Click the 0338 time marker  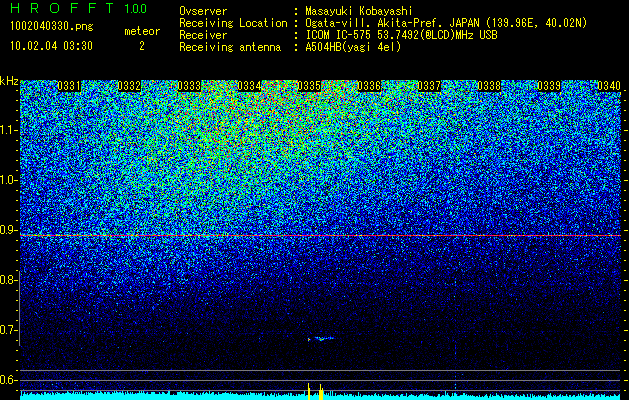click(x=489, y=86)
